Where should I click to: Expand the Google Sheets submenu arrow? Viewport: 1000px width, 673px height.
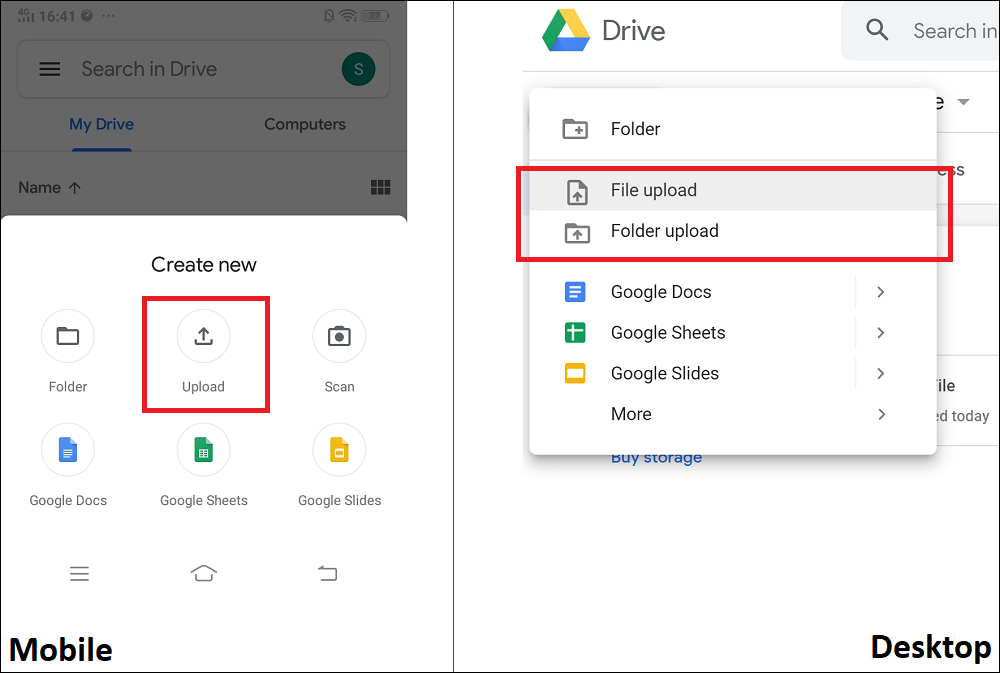click(x=881, y=332)
